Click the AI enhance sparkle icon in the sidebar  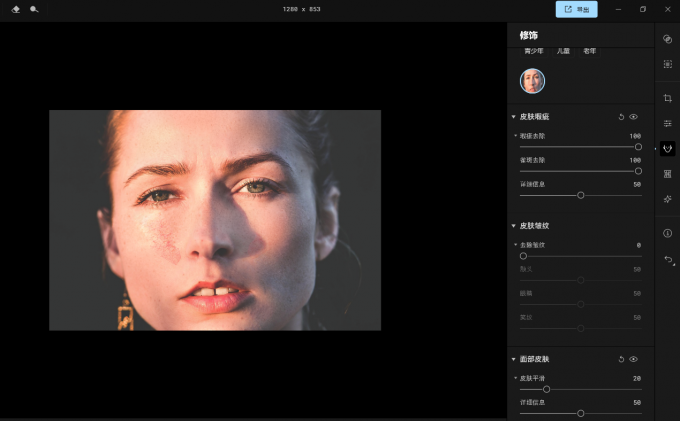pos(667,199)
